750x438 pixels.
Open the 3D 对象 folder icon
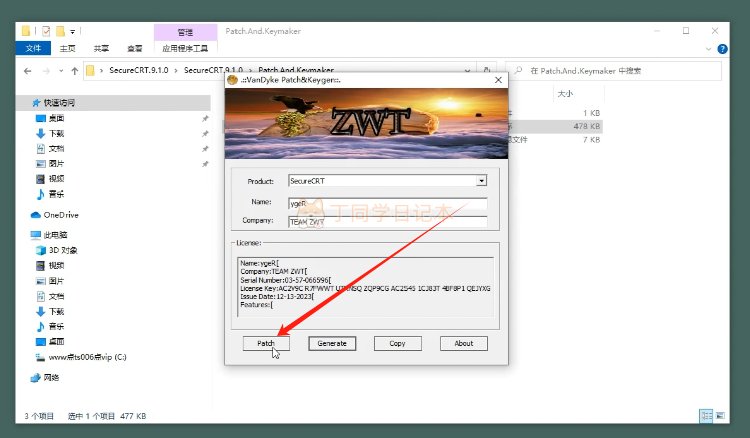[40, 250]
